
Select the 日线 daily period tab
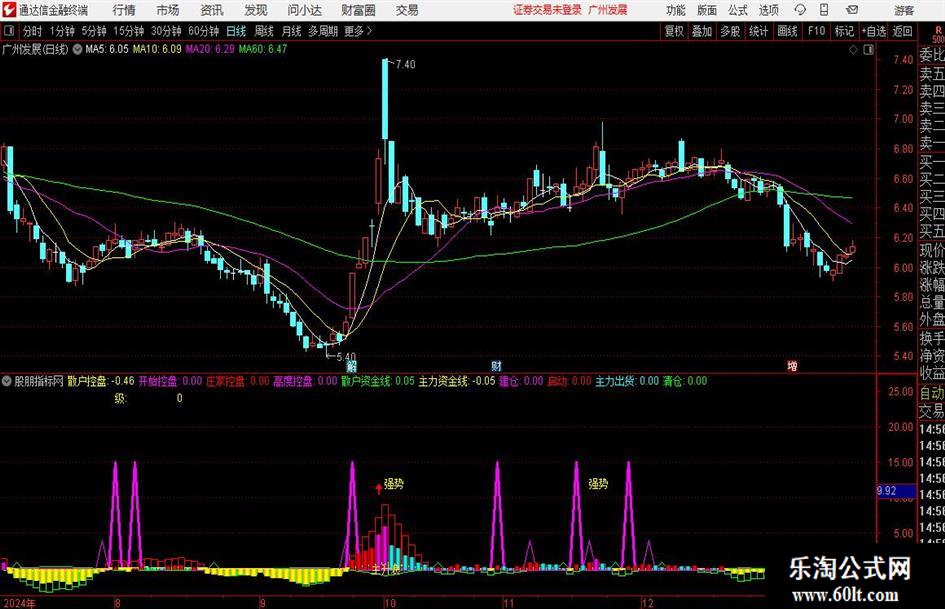point(236,31)
